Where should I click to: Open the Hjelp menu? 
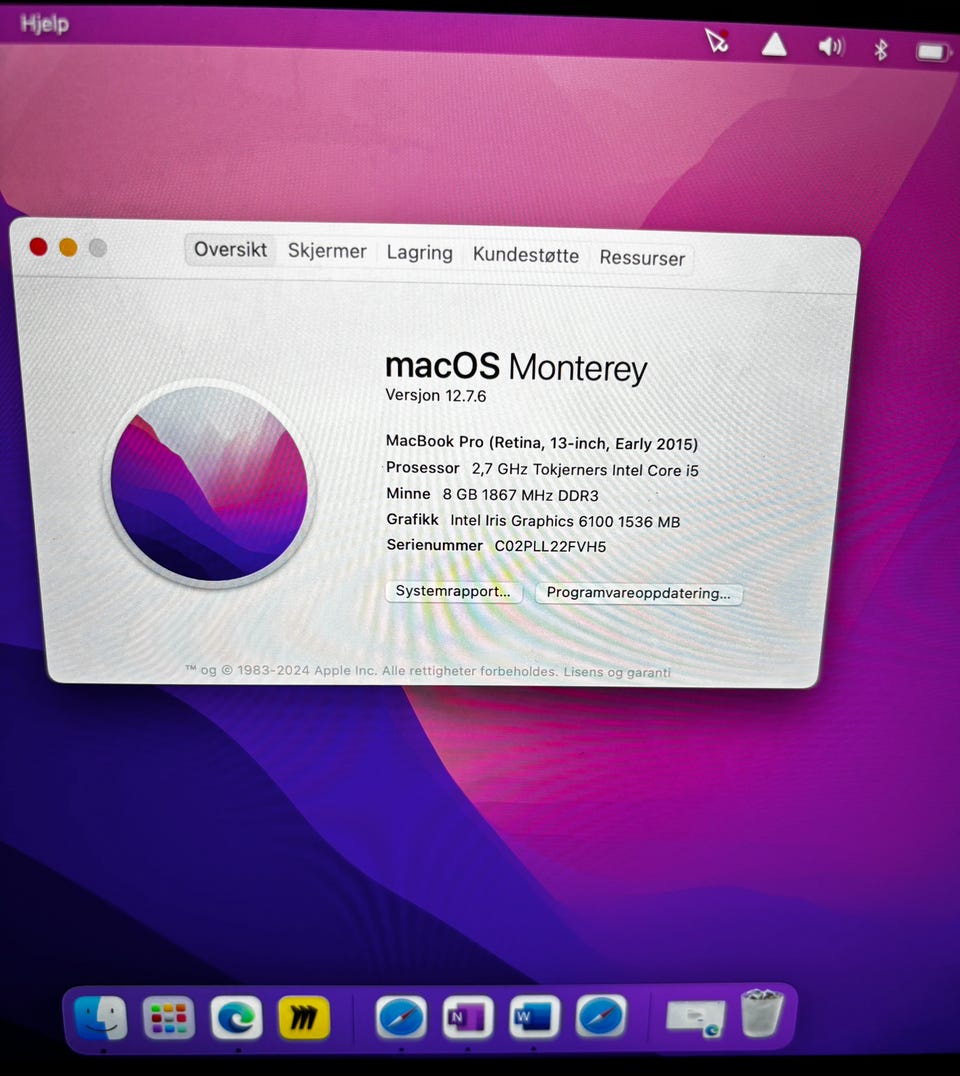pos(45,24)
